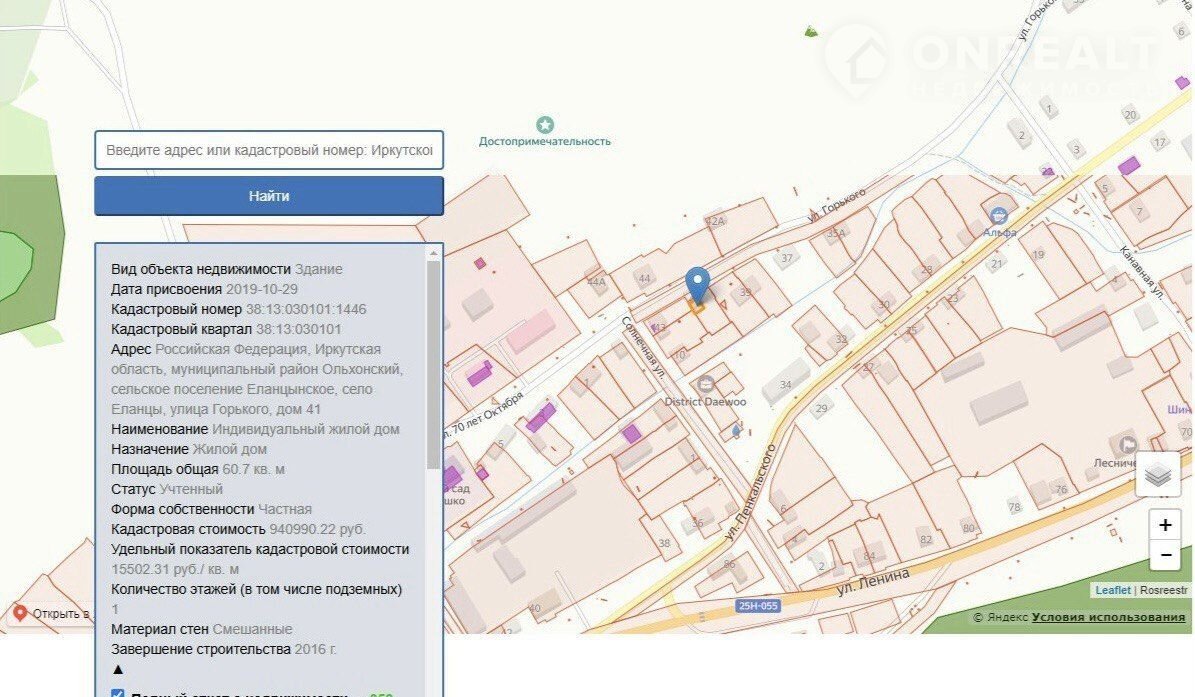The width and height of the screenshot is (1195, 697).
Task: Click the Достопримечательность star icon
Action: click(544, 125)
